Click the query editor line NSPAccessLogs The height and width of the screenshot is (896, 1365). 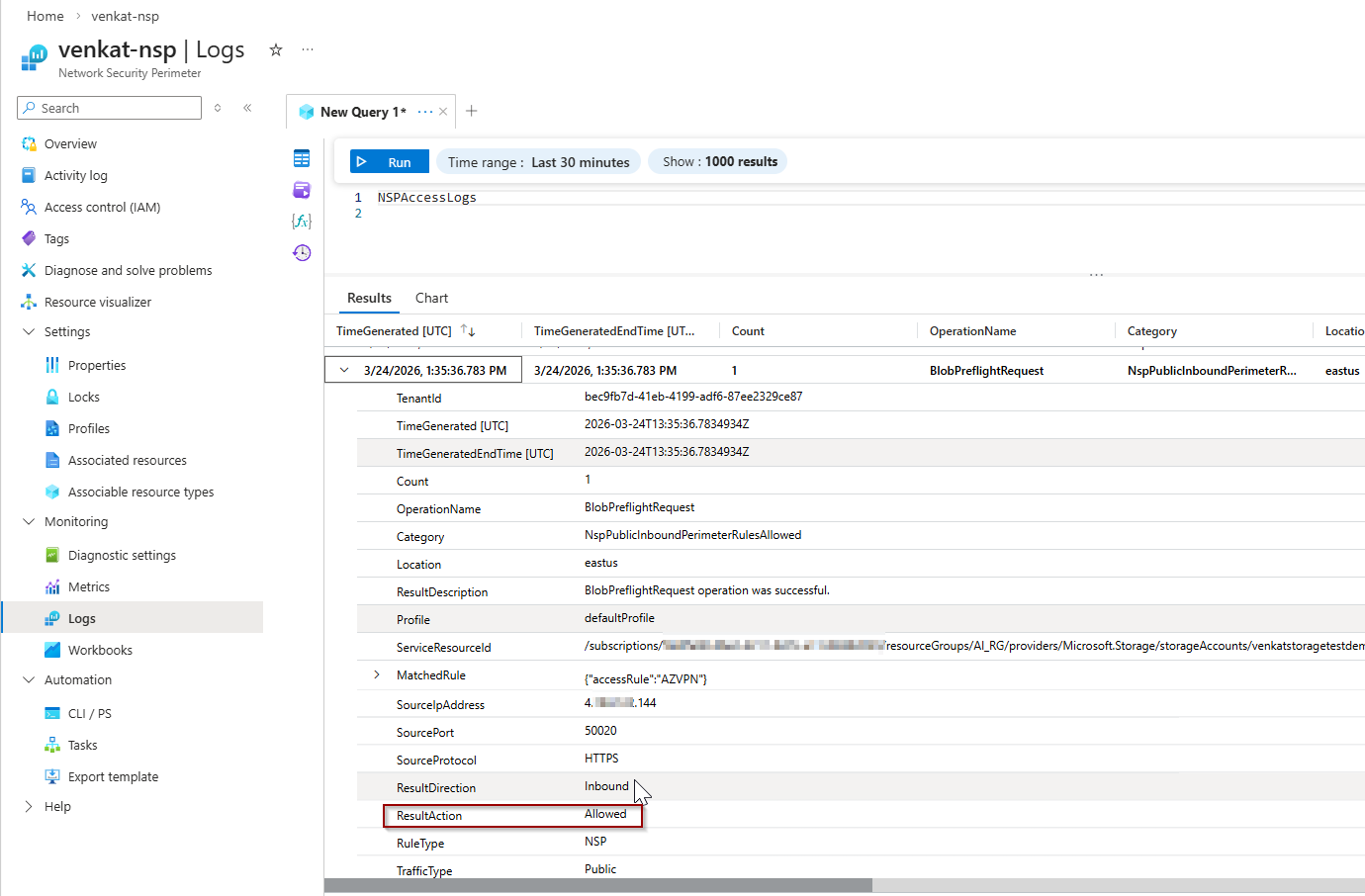(426, 198)
